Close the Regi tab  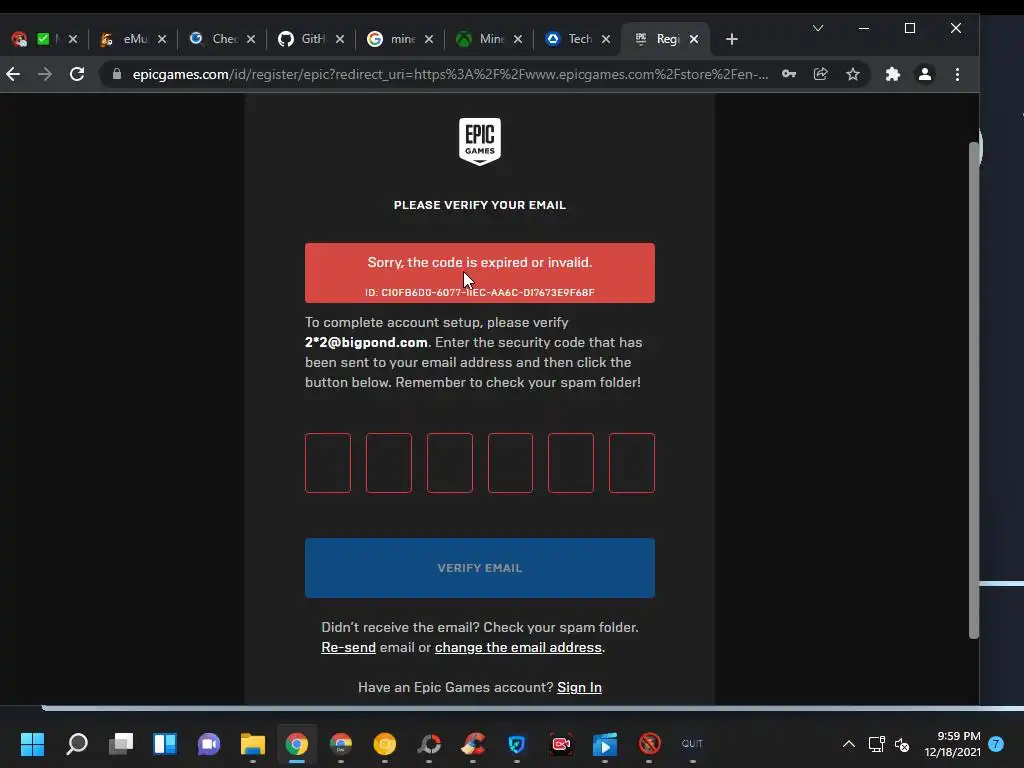(694, 39)
